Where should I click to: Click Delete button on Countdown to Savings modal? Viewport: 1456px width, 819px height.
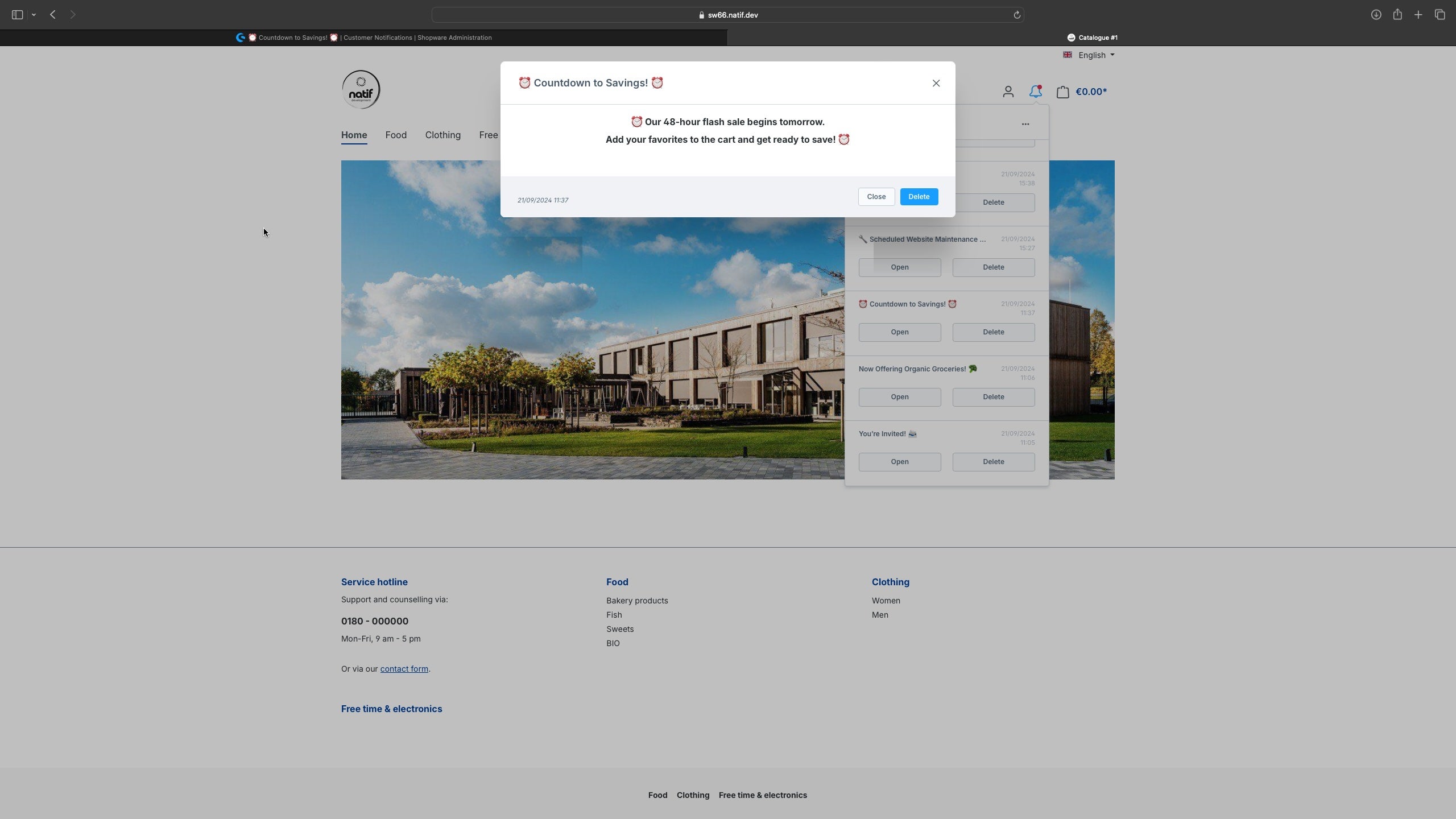(918, 197)
